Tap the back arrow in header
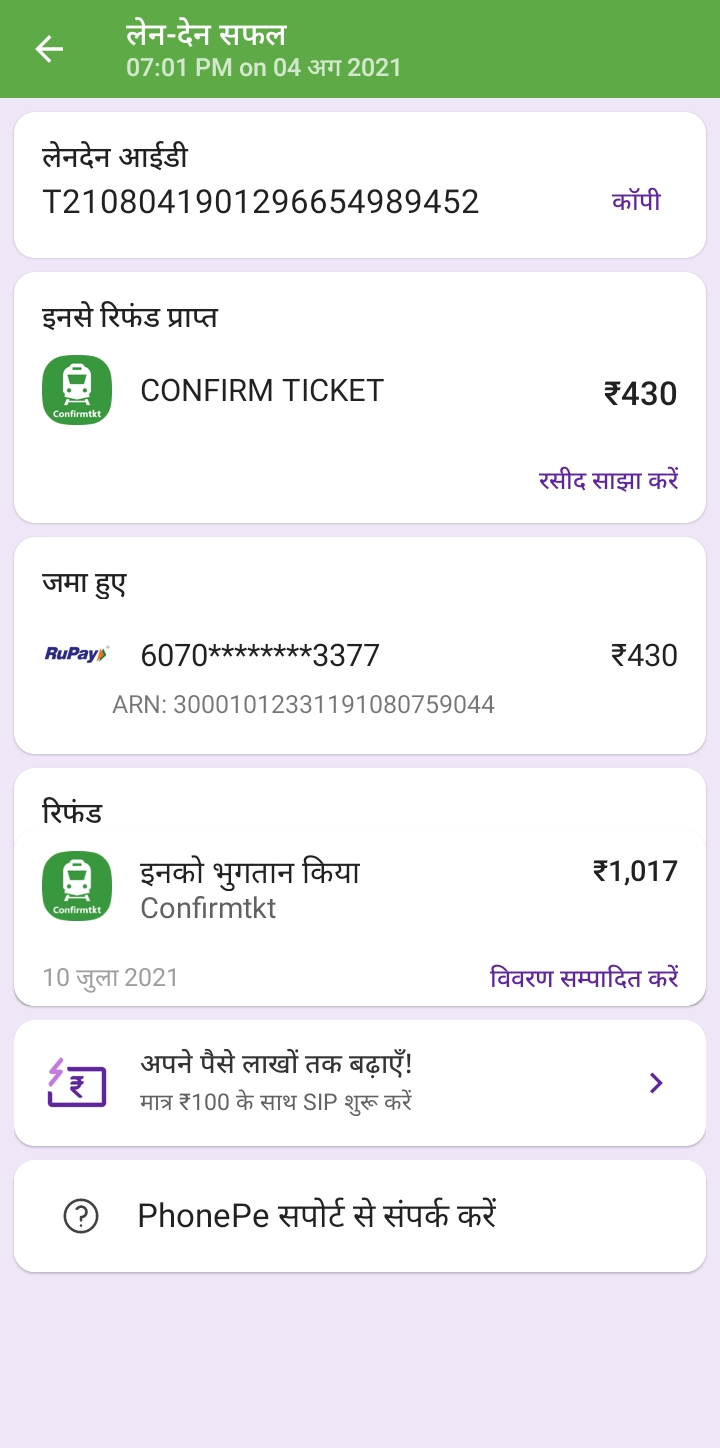Image resolution: width=720 pixels, height=1448 pixels. [49, 49]
